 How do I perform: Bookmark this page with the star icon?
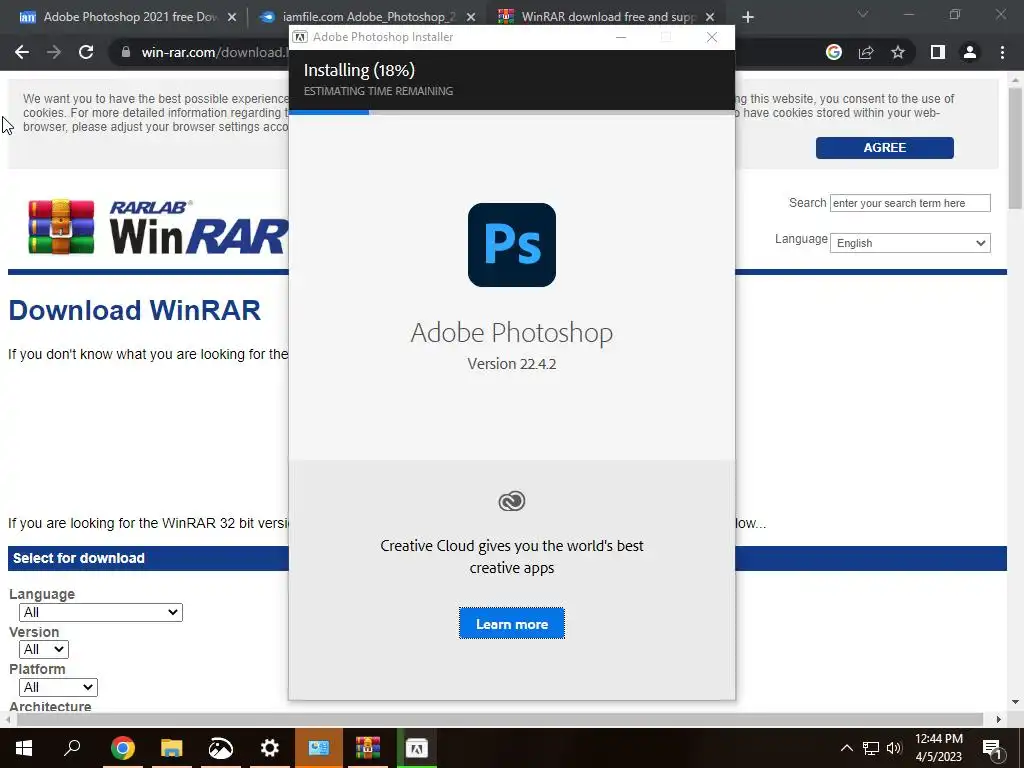pyautogui.click(x=898, y=52)
